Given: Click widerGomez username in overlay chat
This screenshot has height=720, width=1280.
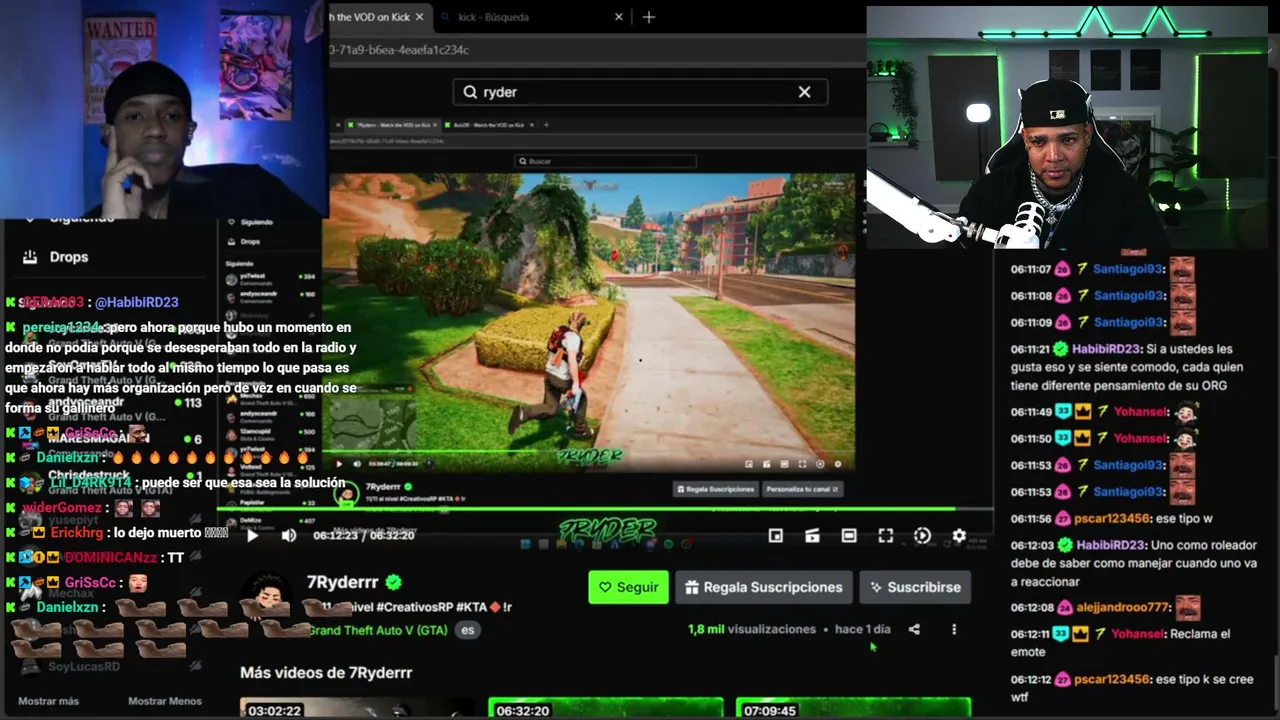Looking at the screenshot, I should (x=62, y=508).
